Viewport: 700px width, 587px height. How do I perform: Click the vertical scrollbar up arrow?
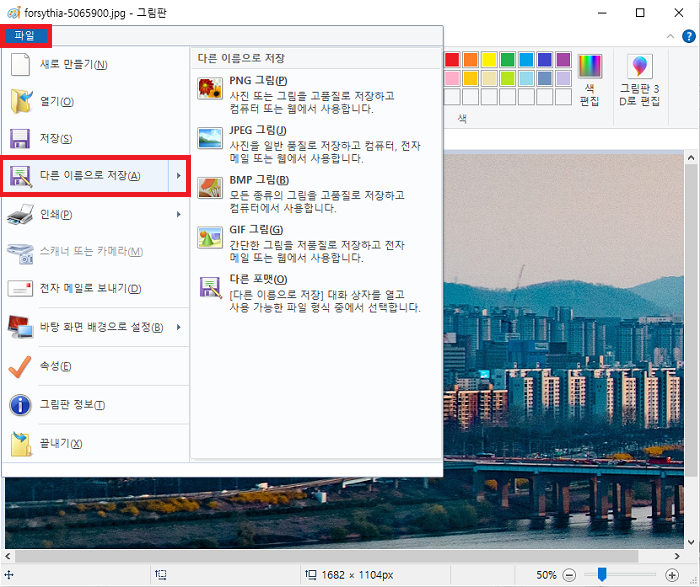[x=691, y=158]
